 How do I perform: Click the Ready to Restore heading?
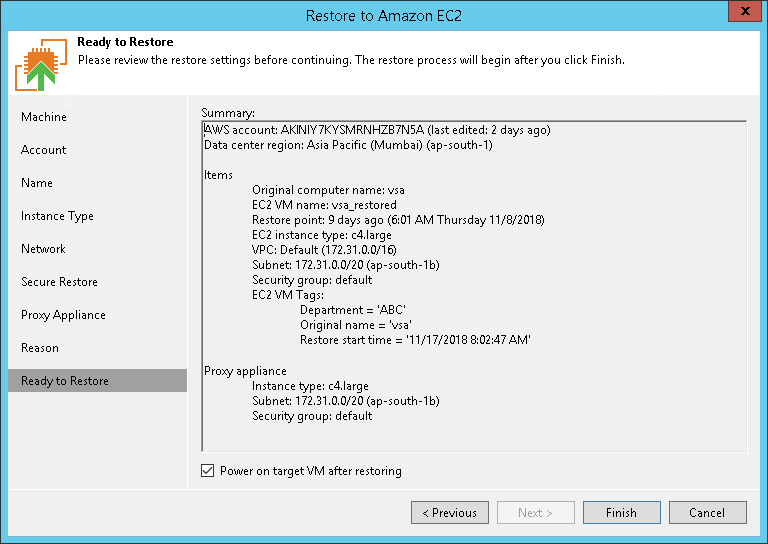125,43
